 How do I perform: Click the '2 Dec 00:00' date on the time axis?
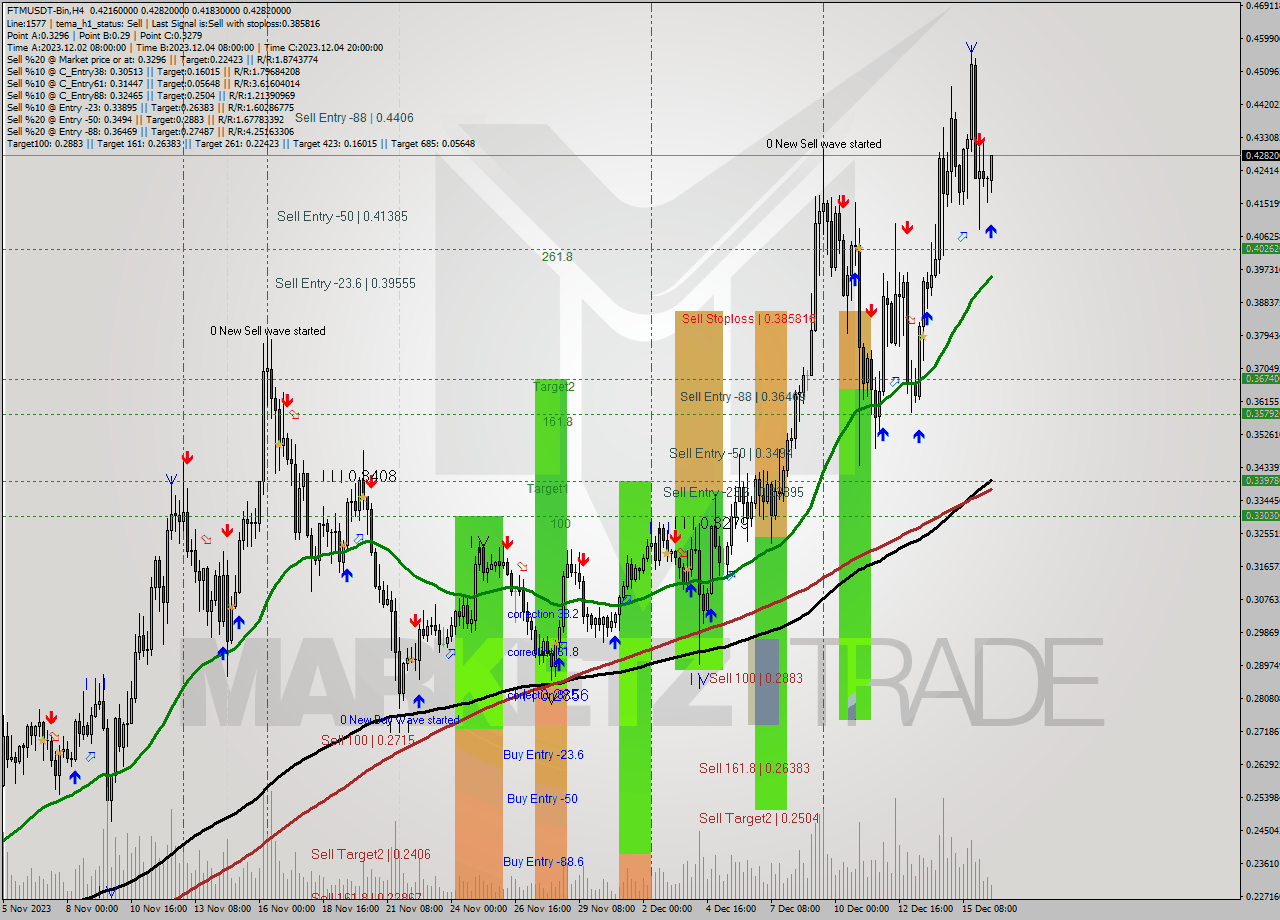pyautogui.click(x=666, y=909)
